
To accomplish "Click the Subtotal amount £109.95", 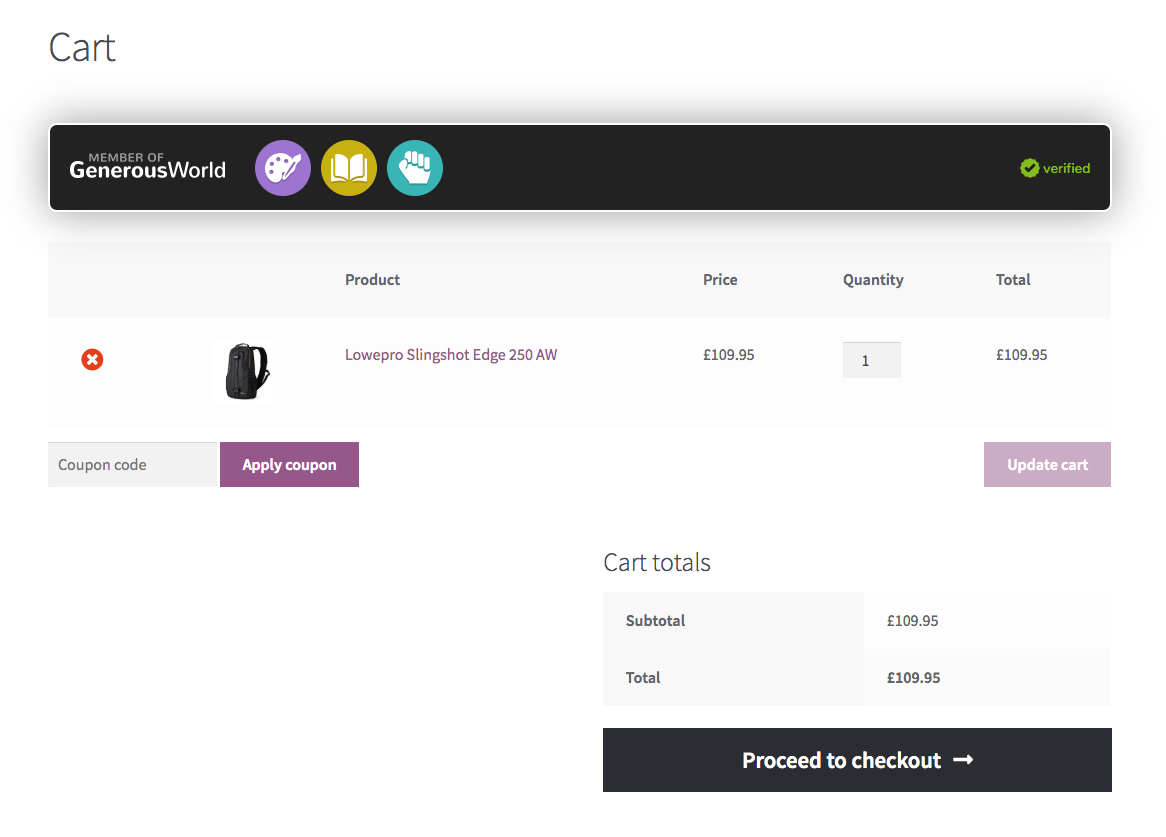I will coord(912,621).
